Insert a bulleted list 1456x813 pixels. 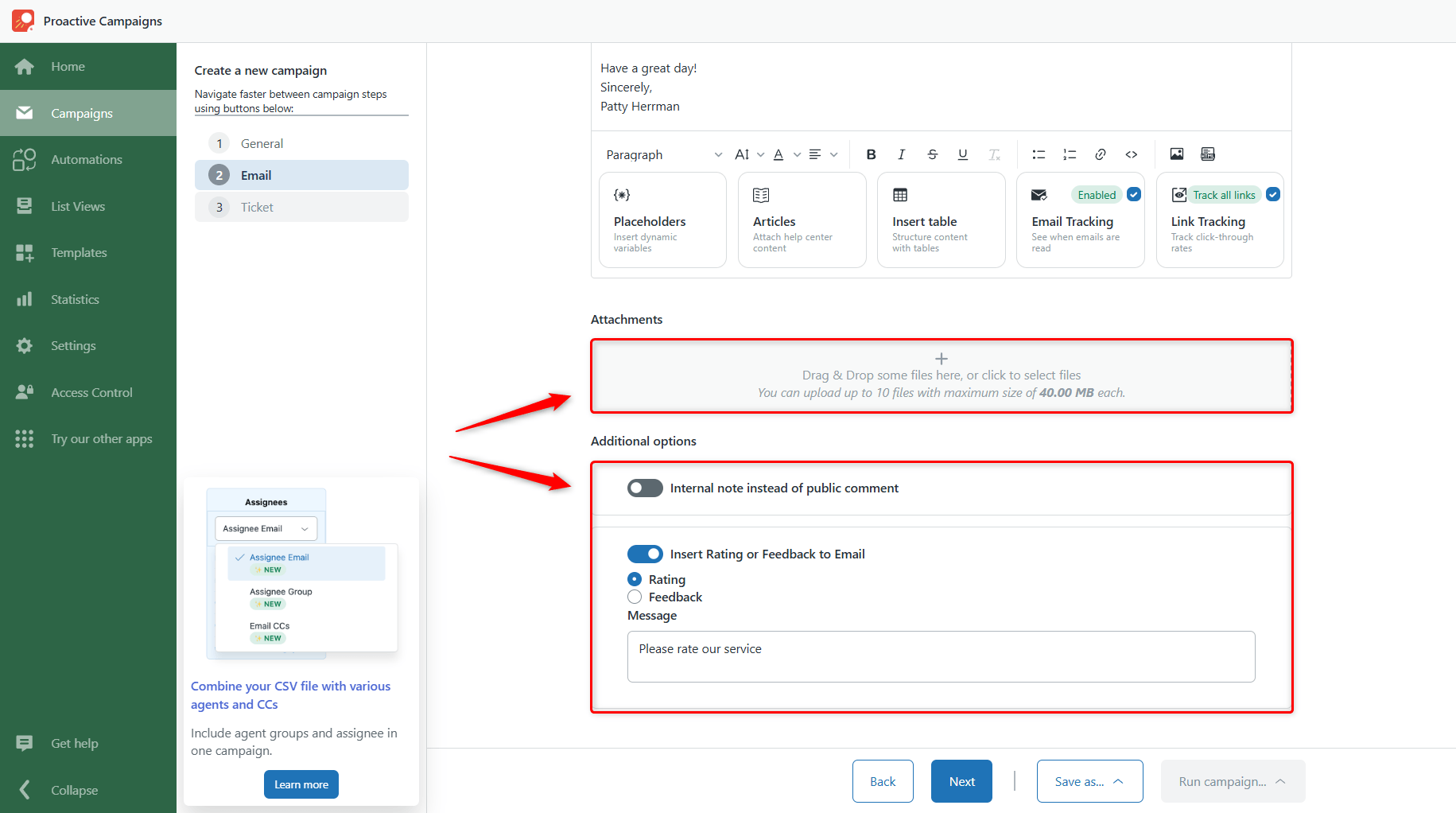pyautogui.click(x=1039, y=154)
